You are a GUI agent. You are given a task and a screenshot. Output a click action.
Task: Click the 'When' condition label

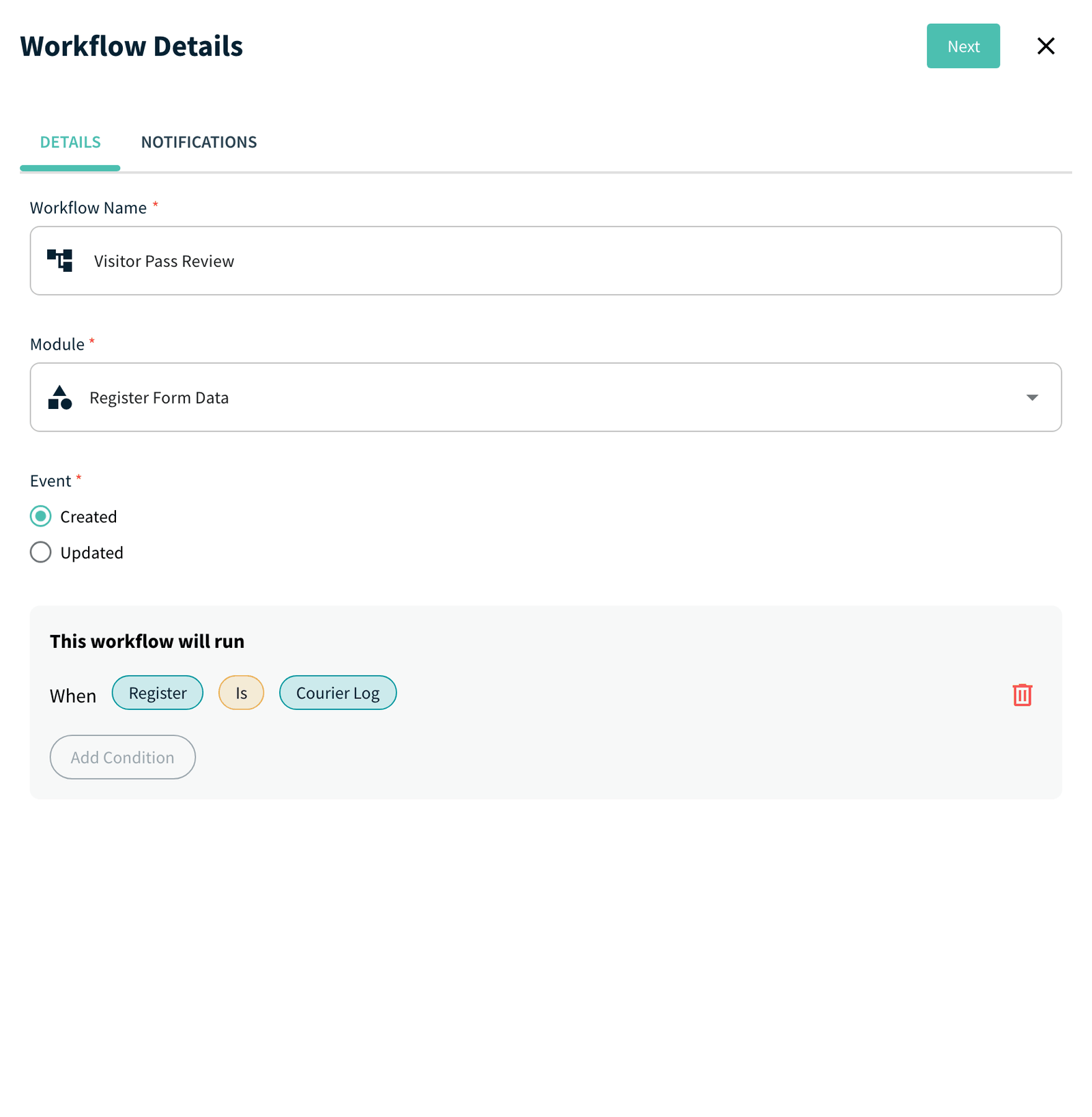tap(73, 696)
